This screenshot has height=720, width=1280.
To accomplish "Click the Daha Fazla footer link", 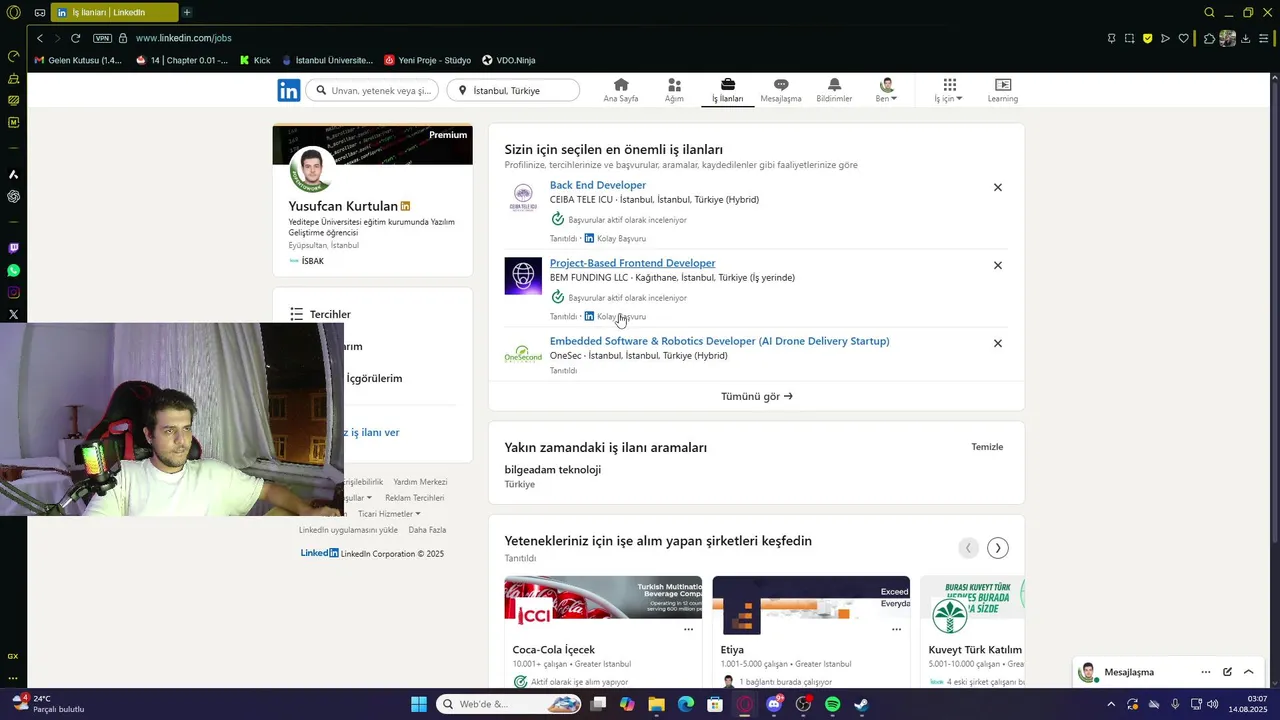I will point(427,530).
